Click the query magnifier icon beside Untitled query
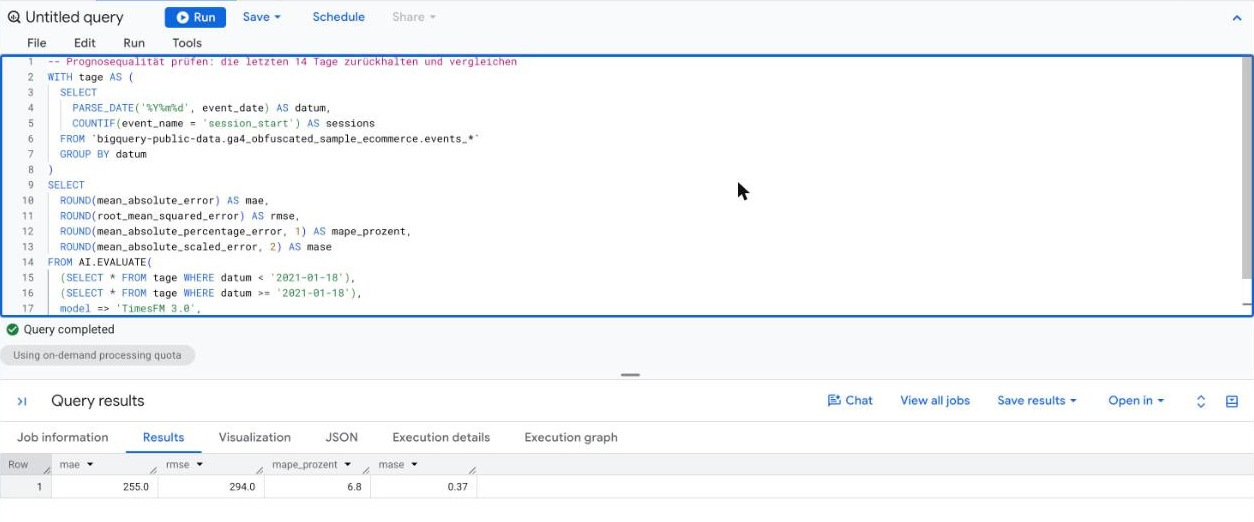 (x=14, y=17)
